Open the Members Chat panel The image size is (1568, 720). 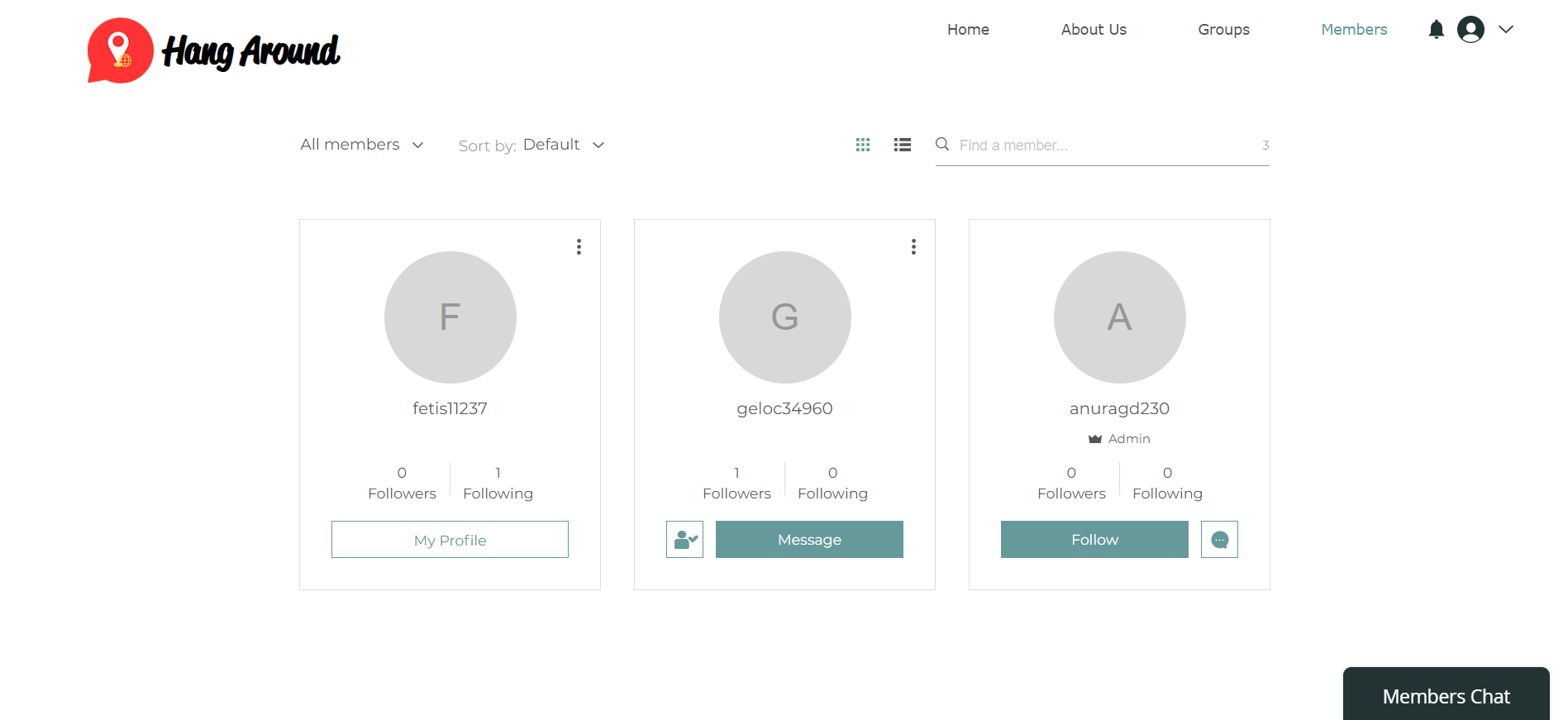[1446, 694]
